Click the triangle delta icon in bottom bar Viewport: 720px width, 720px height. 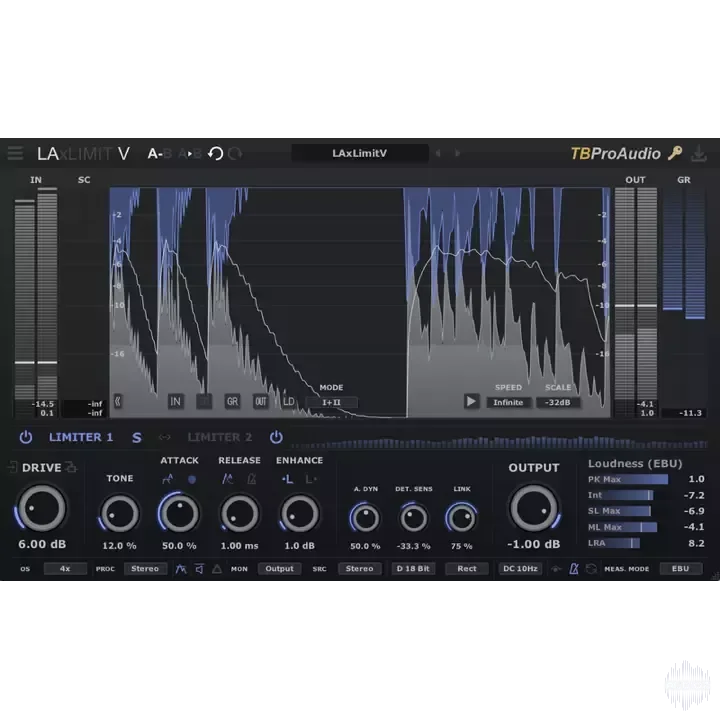[x=217, y=569]
